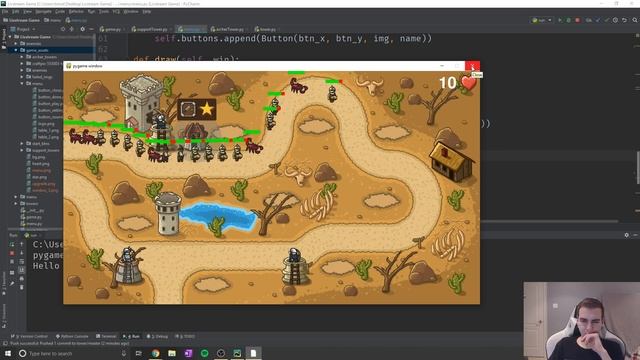The height and width of the screenshot is (360, 640).
Task: Click the red Stop button in the top toolbar
Action: click(x=577, y=20)
